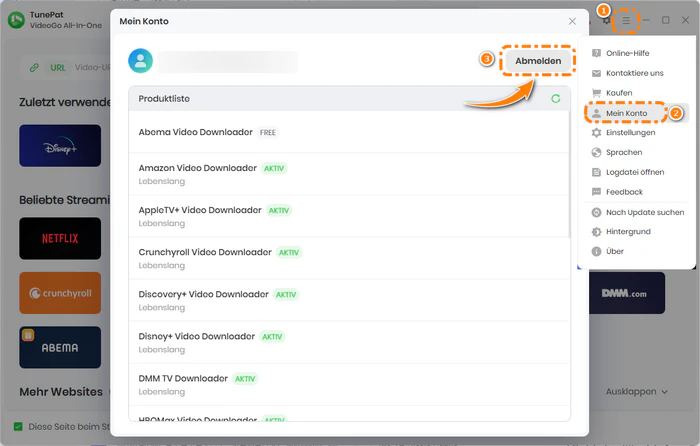This screenshot has width=700, height=446.
Task: Open the DMM.com tile
Action: click(627, 293)
